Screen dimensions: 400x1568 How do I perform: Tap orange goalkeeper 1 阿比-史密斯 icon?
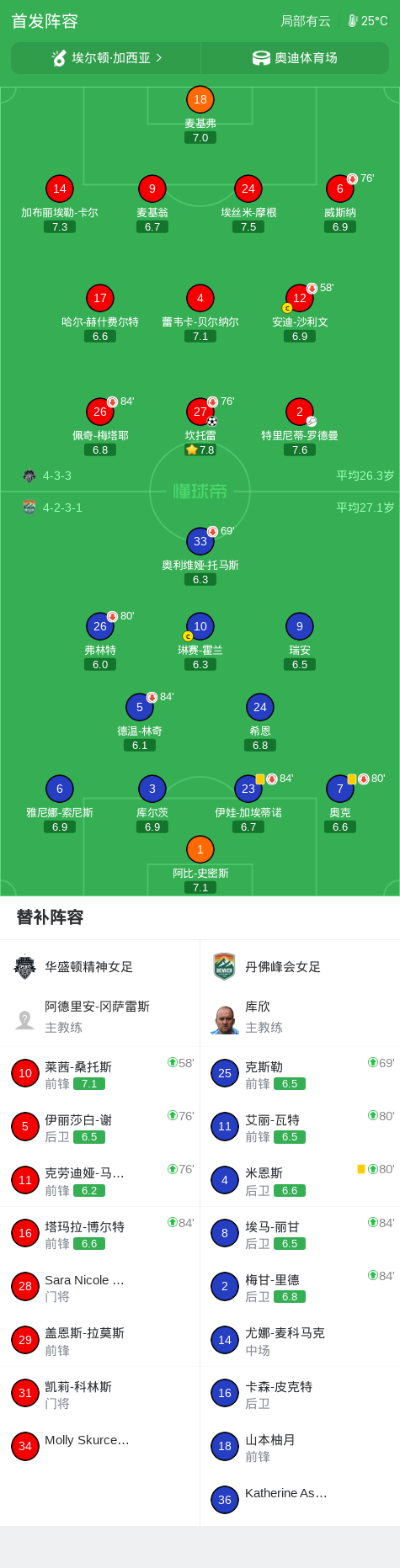(200, 849)
